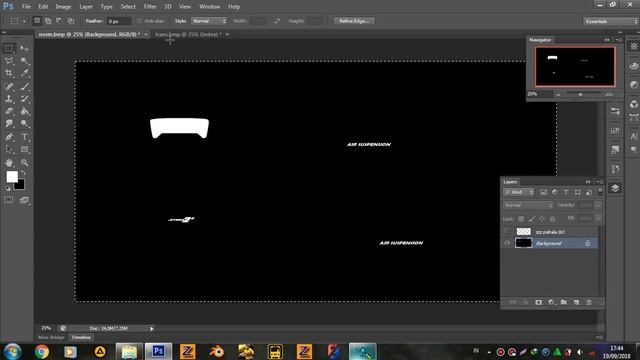Toggle Quick Mask mode

(x=9, y=200)
